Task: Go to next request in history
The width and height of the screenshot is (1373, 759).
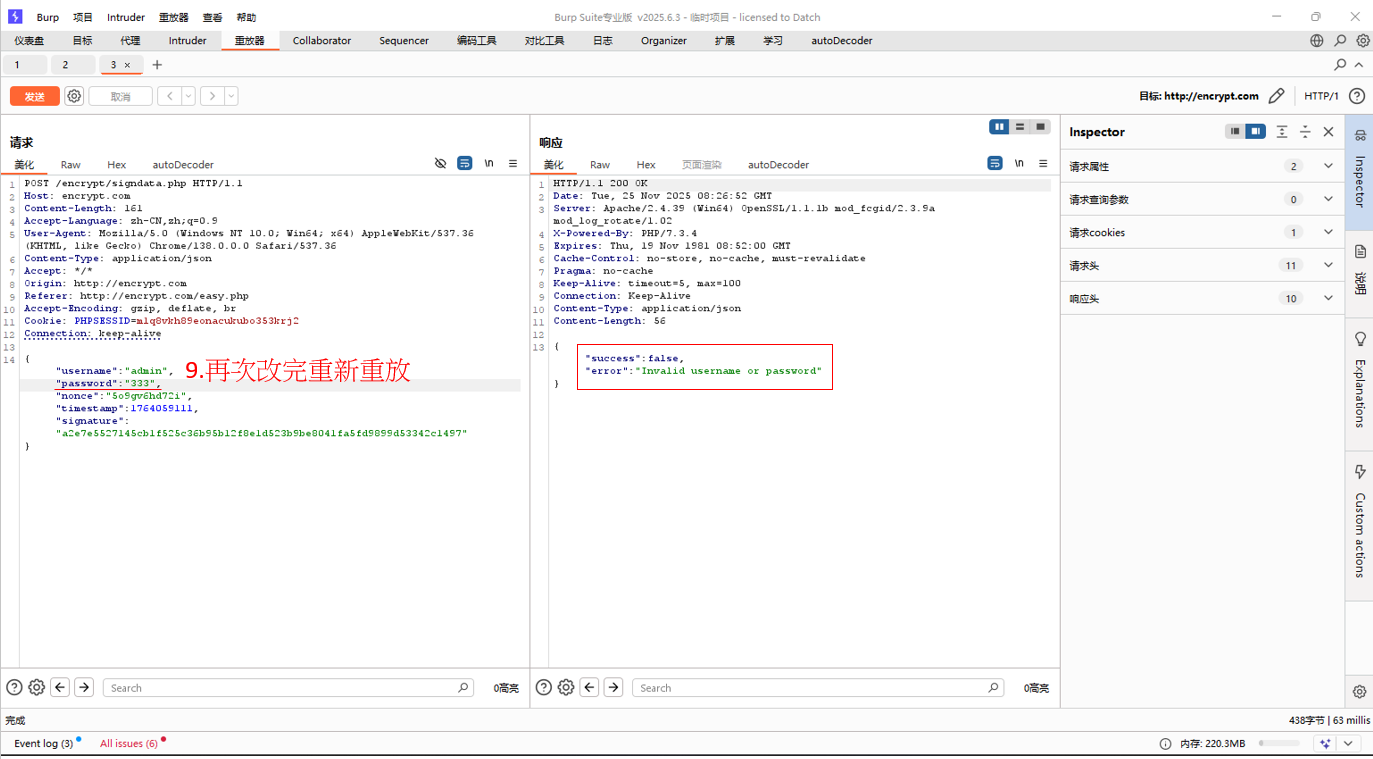Action: tap(211, 96)
